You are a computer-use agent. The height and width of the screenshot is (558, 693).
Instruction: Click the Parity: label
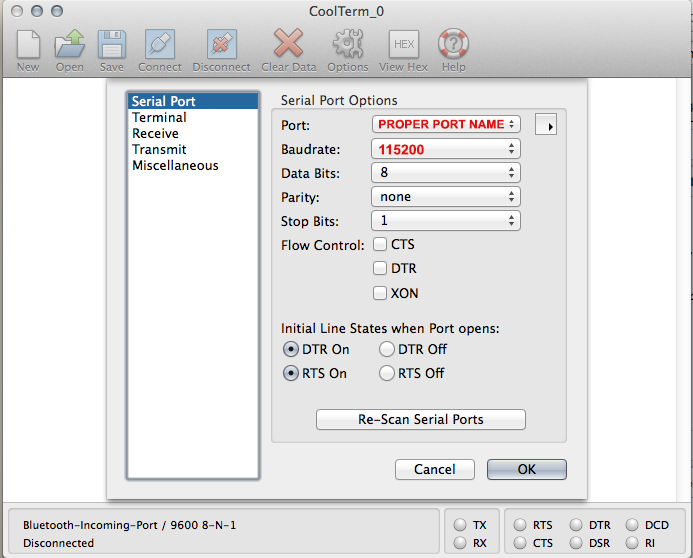300,197
